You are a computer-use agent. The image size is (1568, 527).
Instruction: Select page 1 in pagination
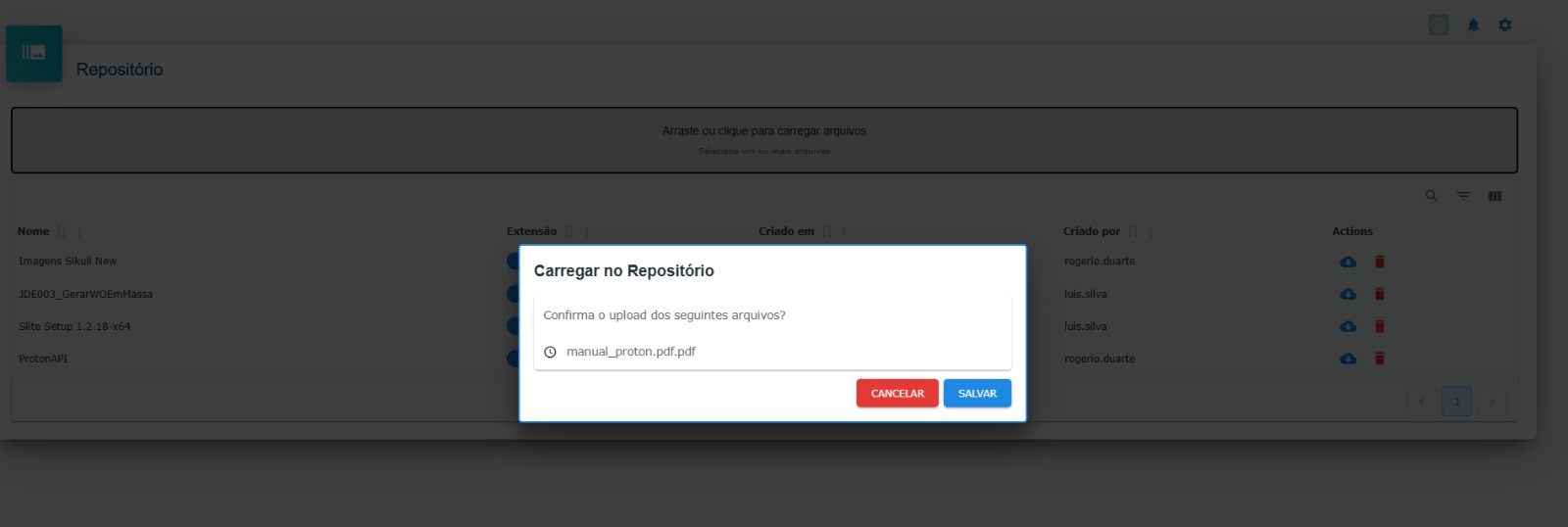[x=1457, y=402]
